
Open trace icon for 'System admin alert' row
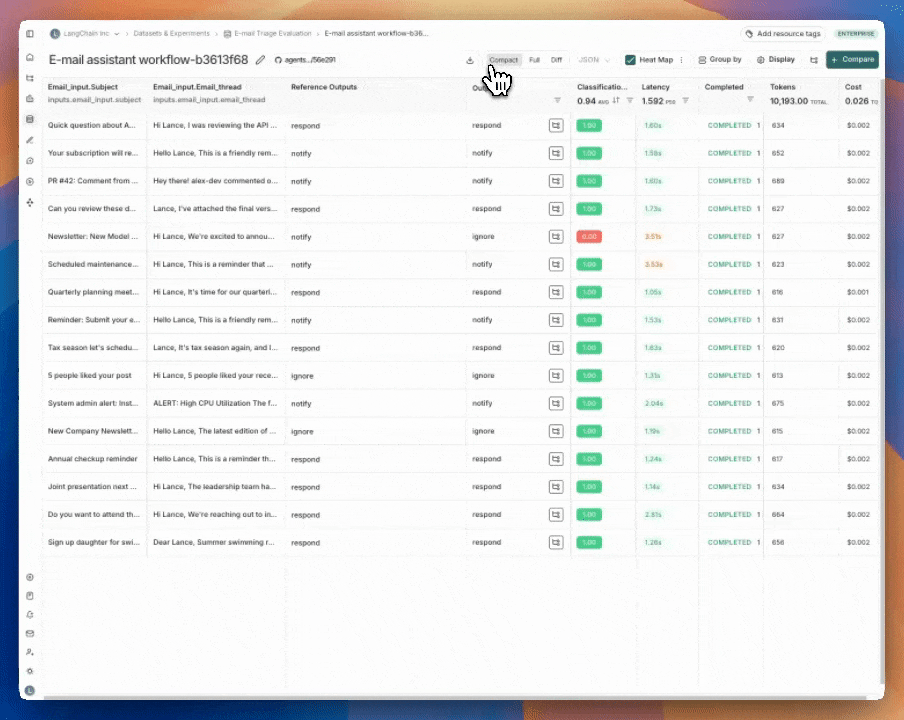(556, 404)
